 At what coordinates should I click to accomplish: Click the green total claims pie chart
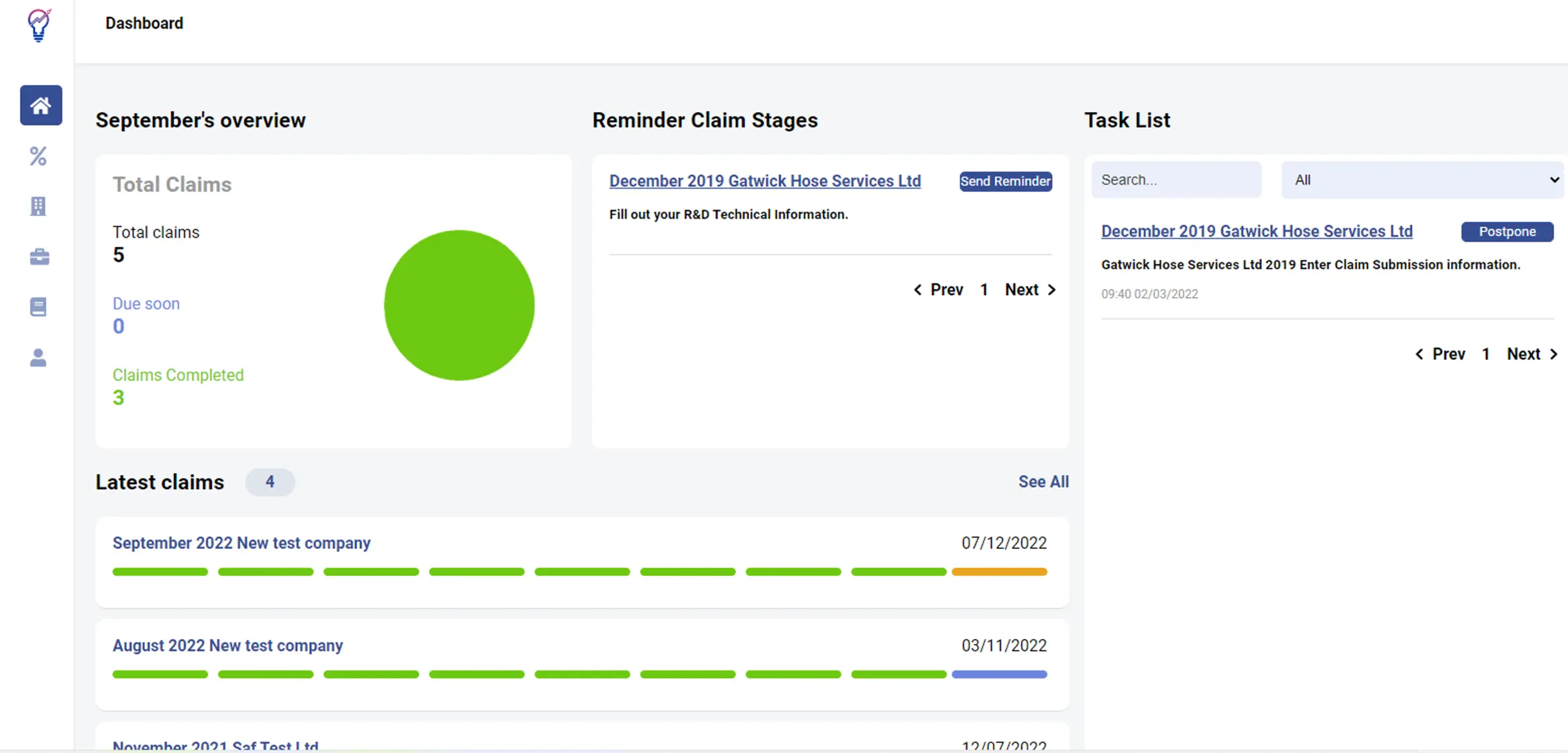[459, 305]
